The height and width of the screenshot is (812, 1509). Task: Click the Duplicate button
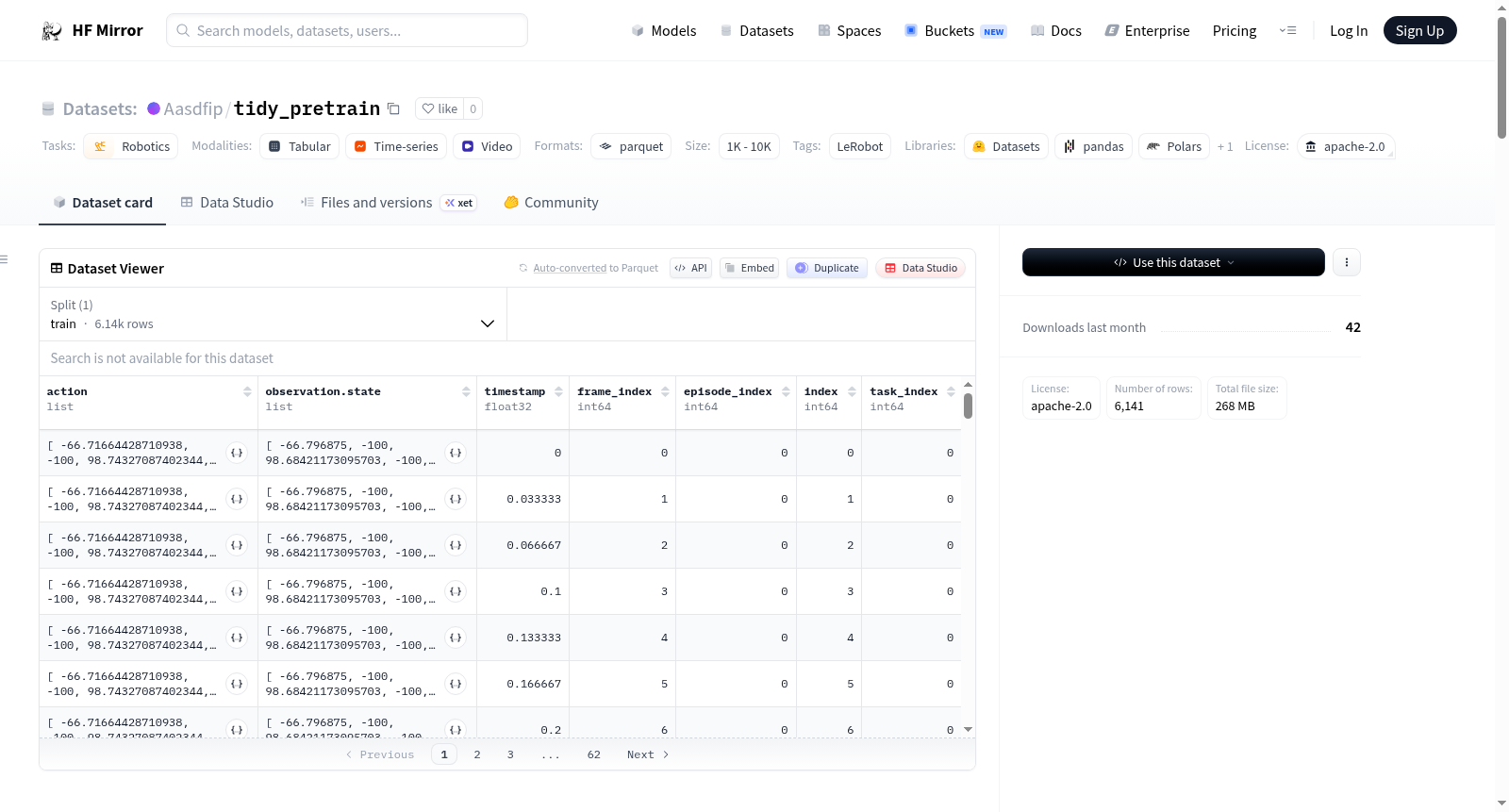click(826, 268)
